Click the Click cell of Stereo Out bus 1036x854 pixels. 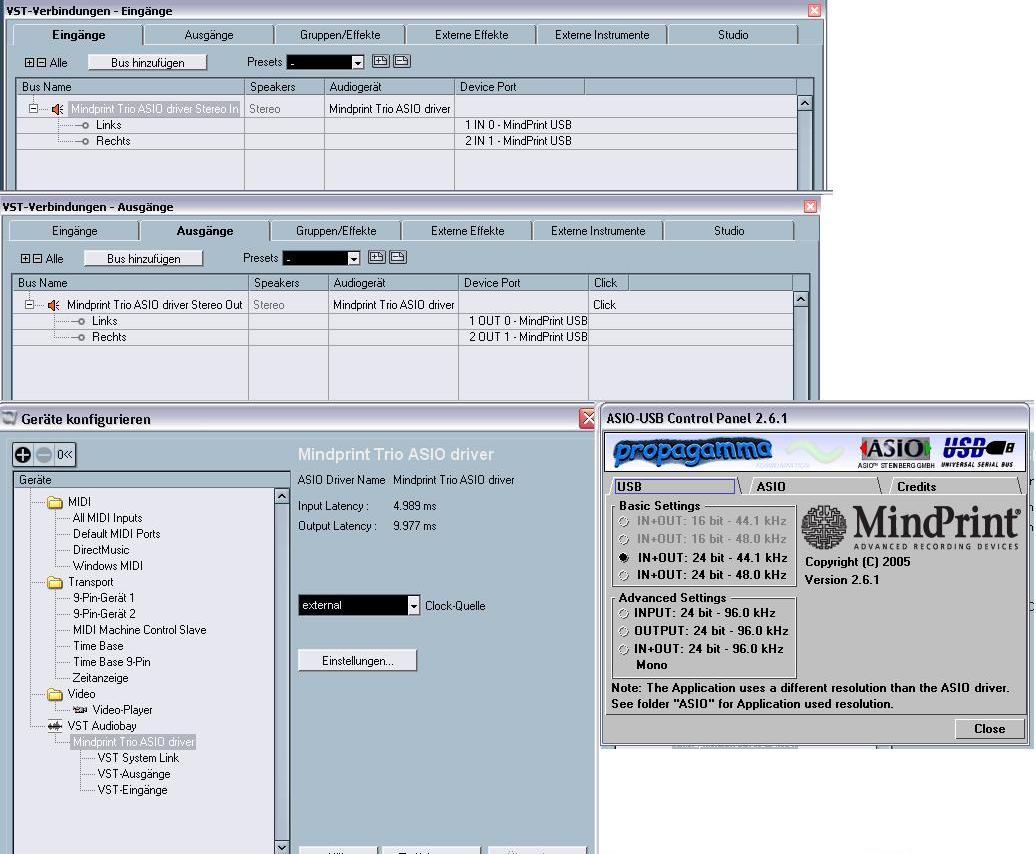(605, 305)
